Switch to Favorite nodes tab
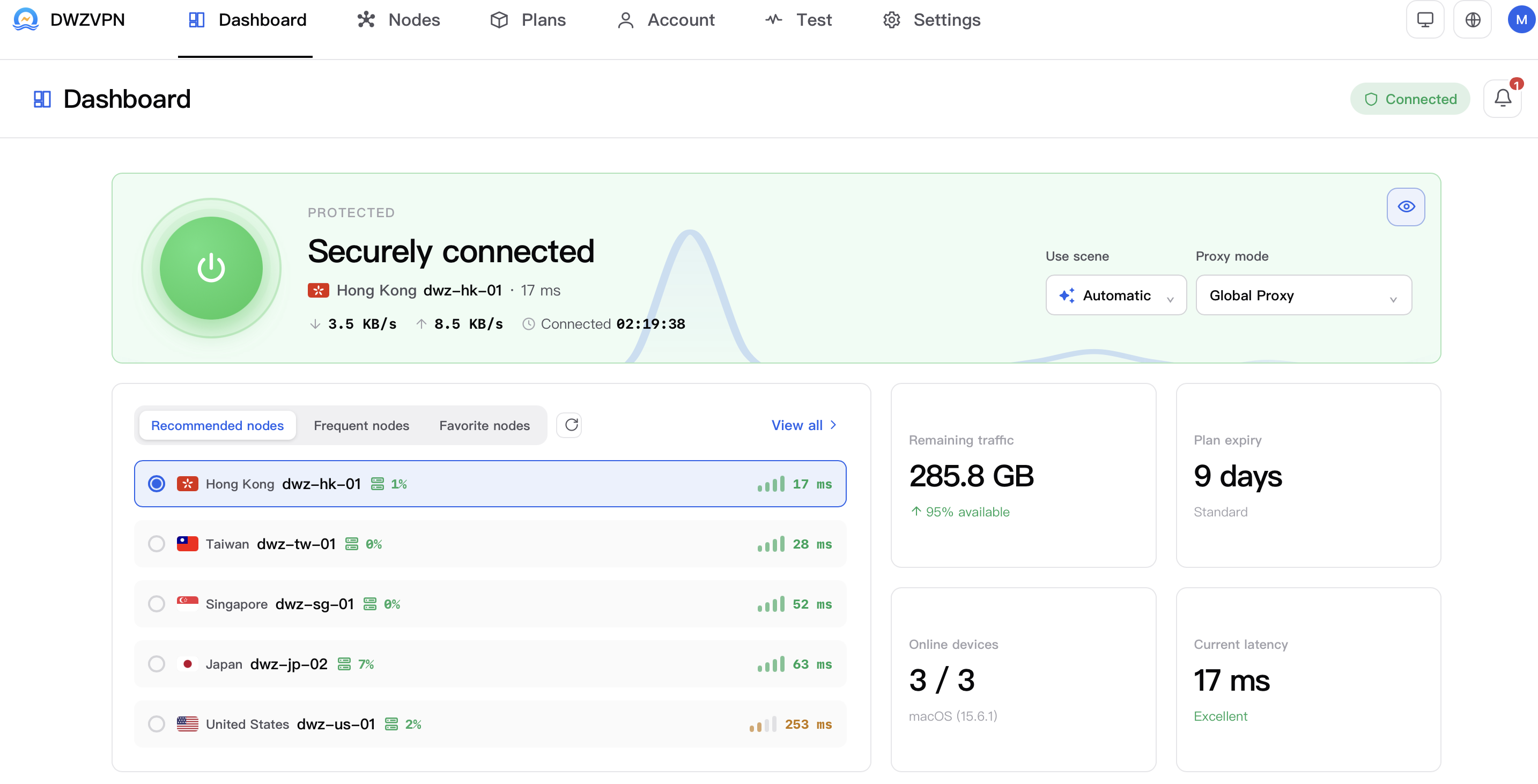Screen dimensions: 1538x784 [484, 425]
